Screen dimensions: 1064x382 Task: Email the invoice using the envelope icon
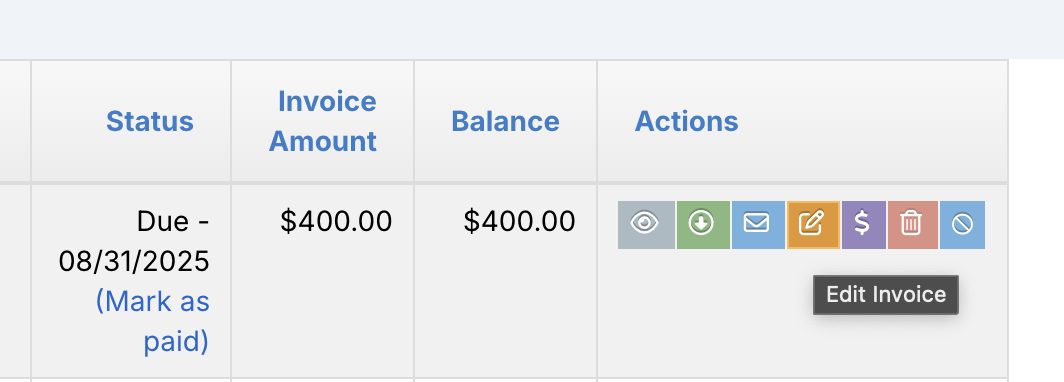click(x=758, y=225)
